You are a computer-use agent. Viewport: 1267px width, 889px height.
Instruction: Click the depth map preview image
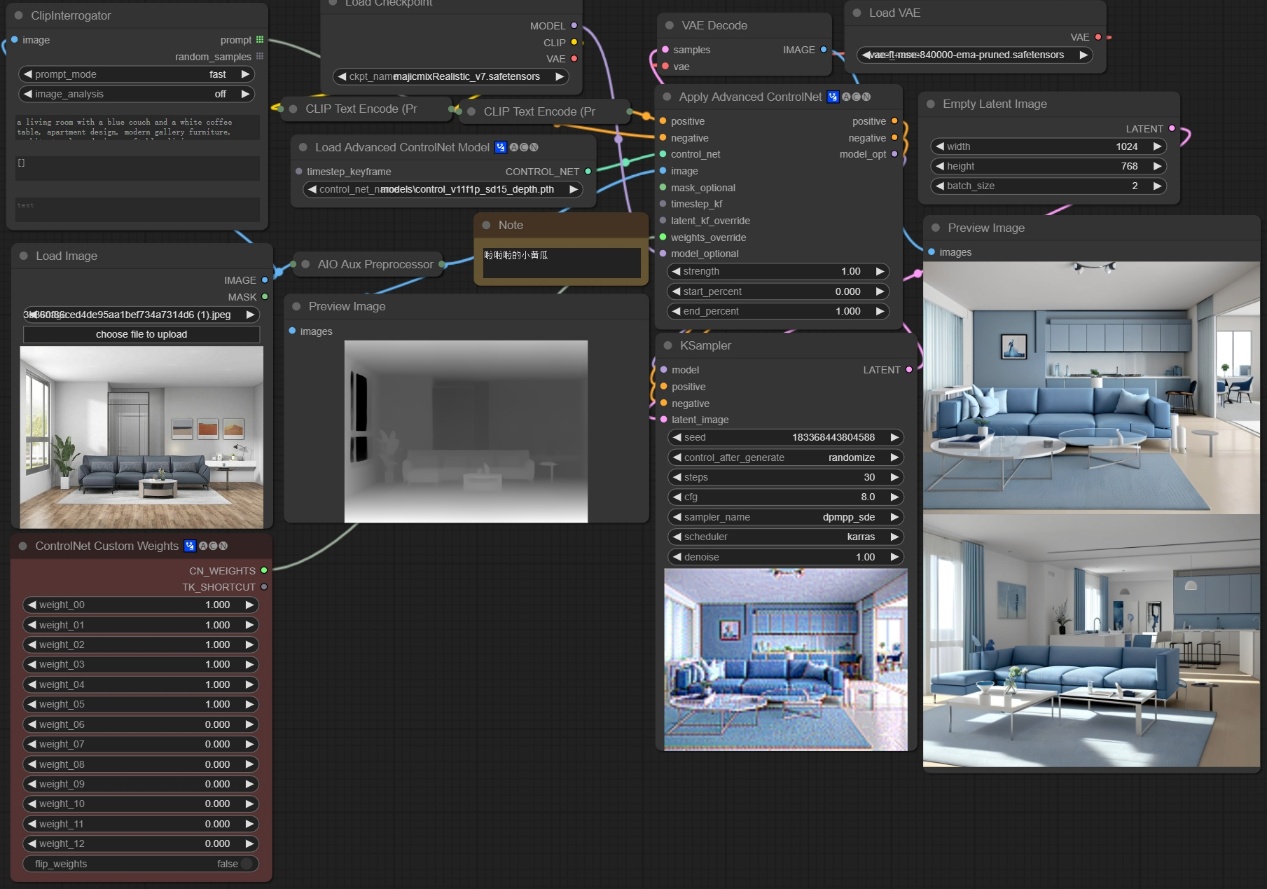coord(466,431)
